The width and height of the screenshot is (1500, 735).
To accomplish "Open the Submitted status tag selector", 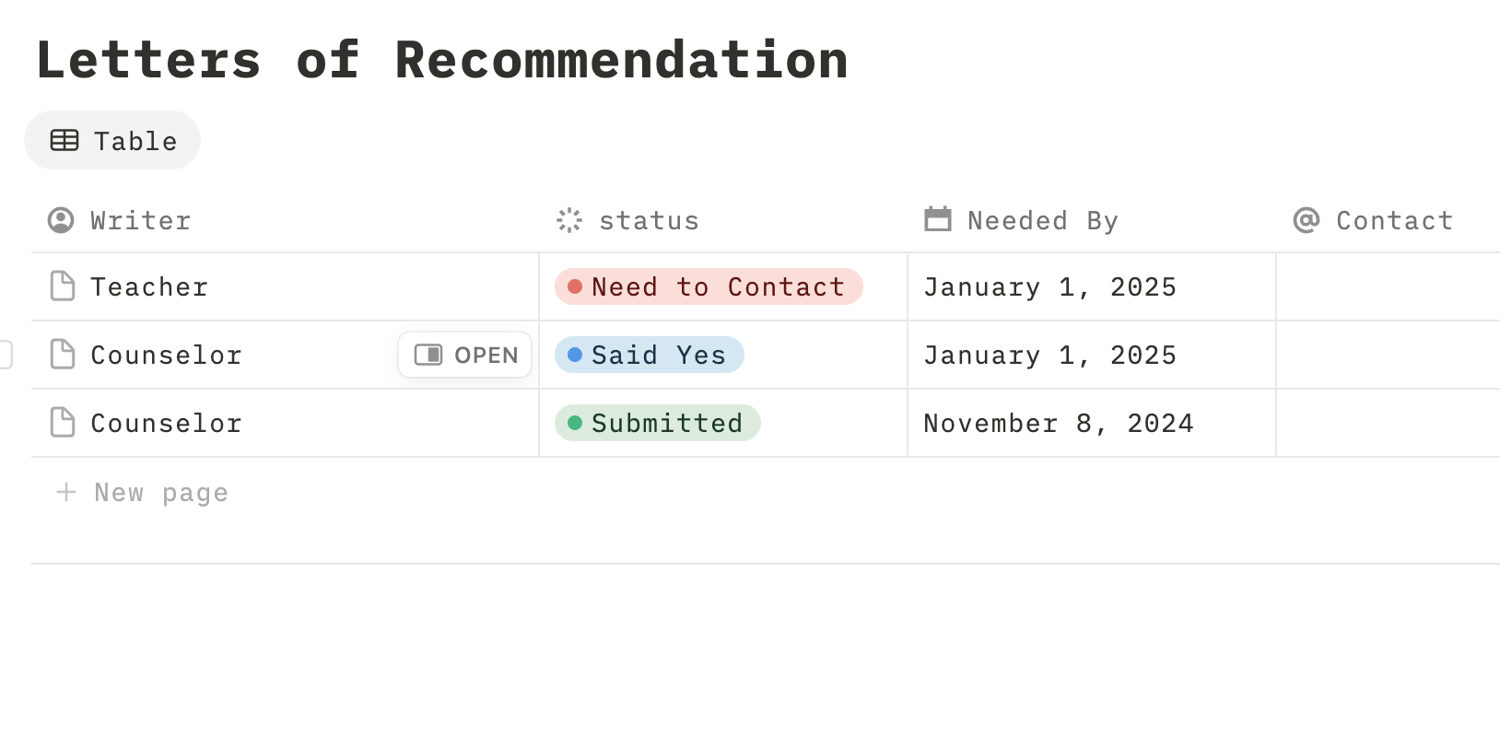I will pos(657,423).
